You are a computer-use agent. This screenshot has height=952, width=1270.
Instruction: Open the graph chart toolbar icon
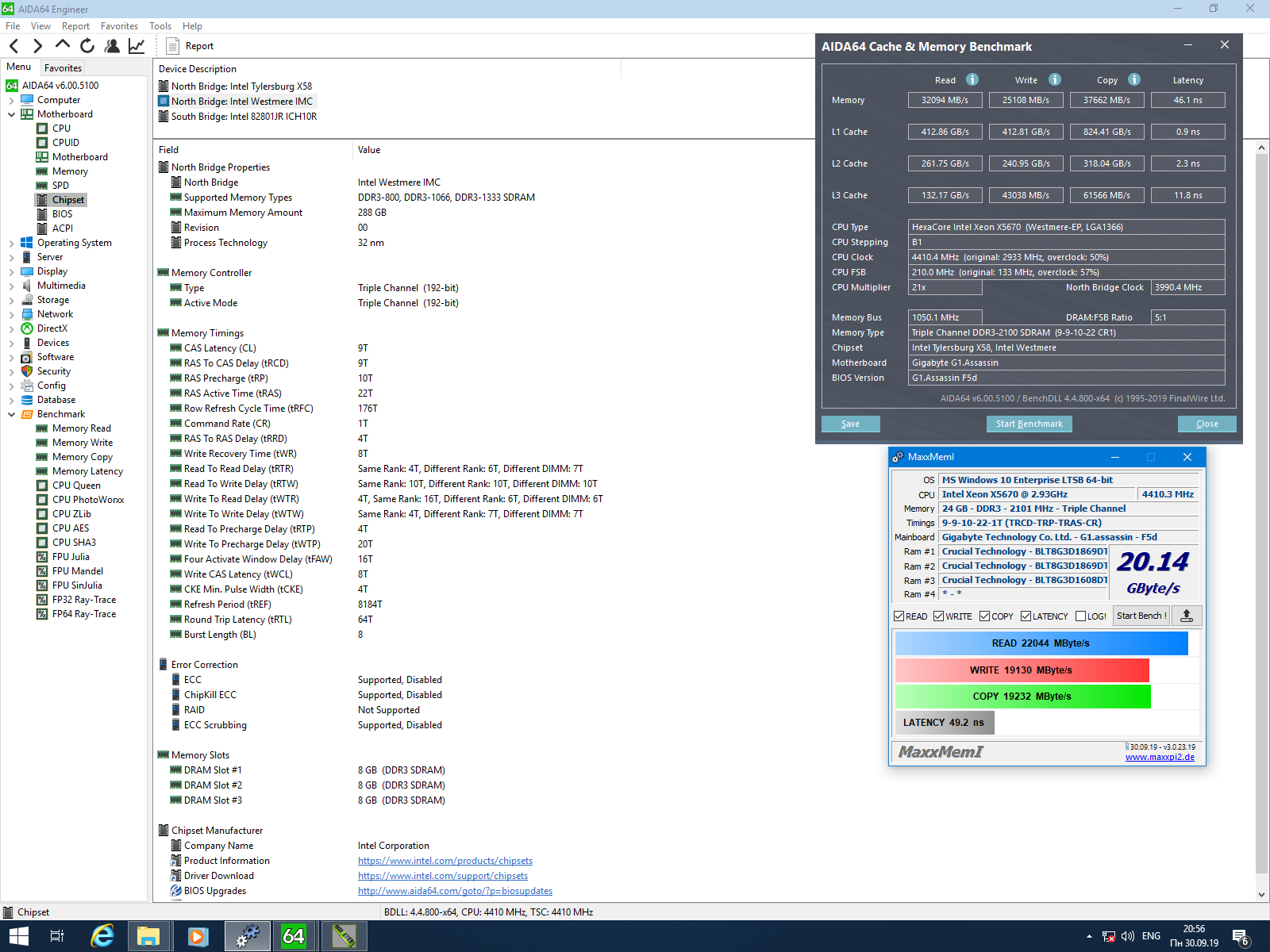[x=137, y=46]
